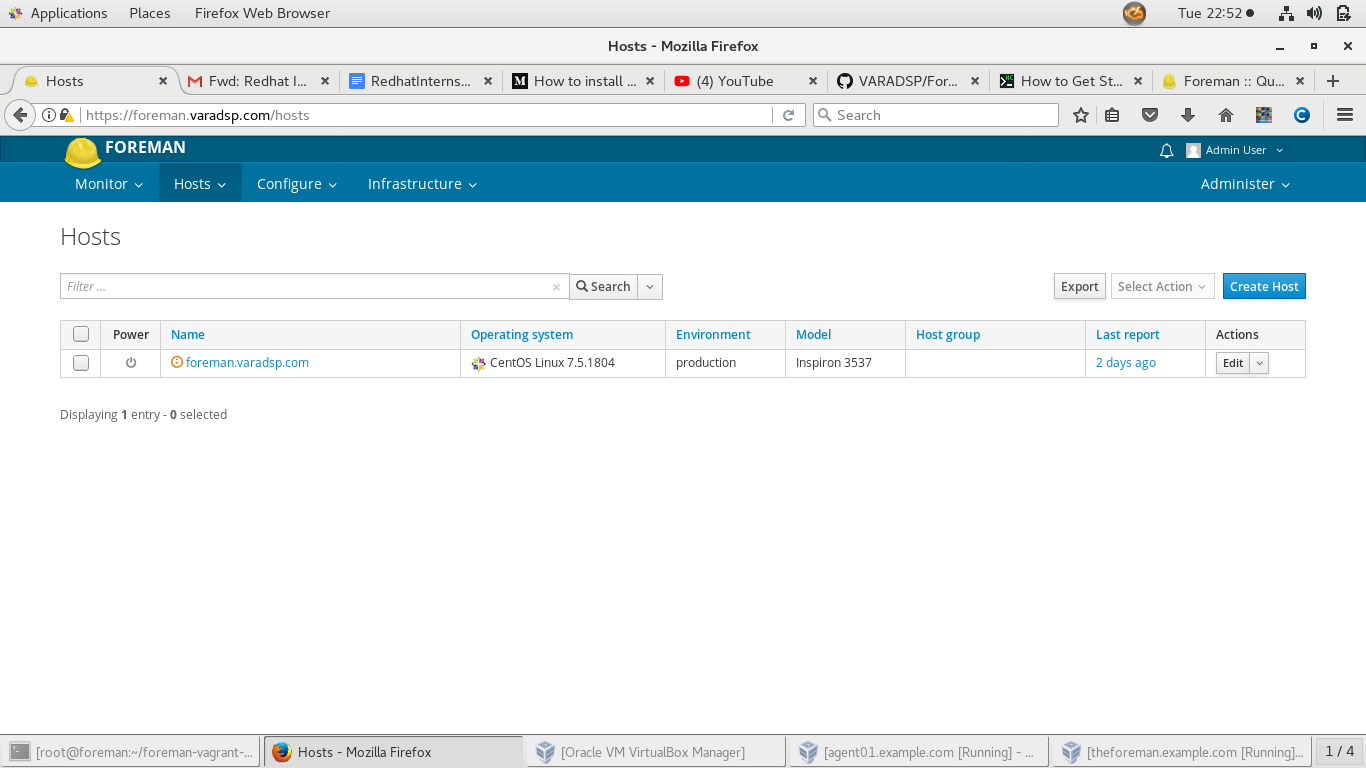Viewport: 1366px width, 768px height.
Task: Open the volume tray icon
Action: (x=1314, y=13)
